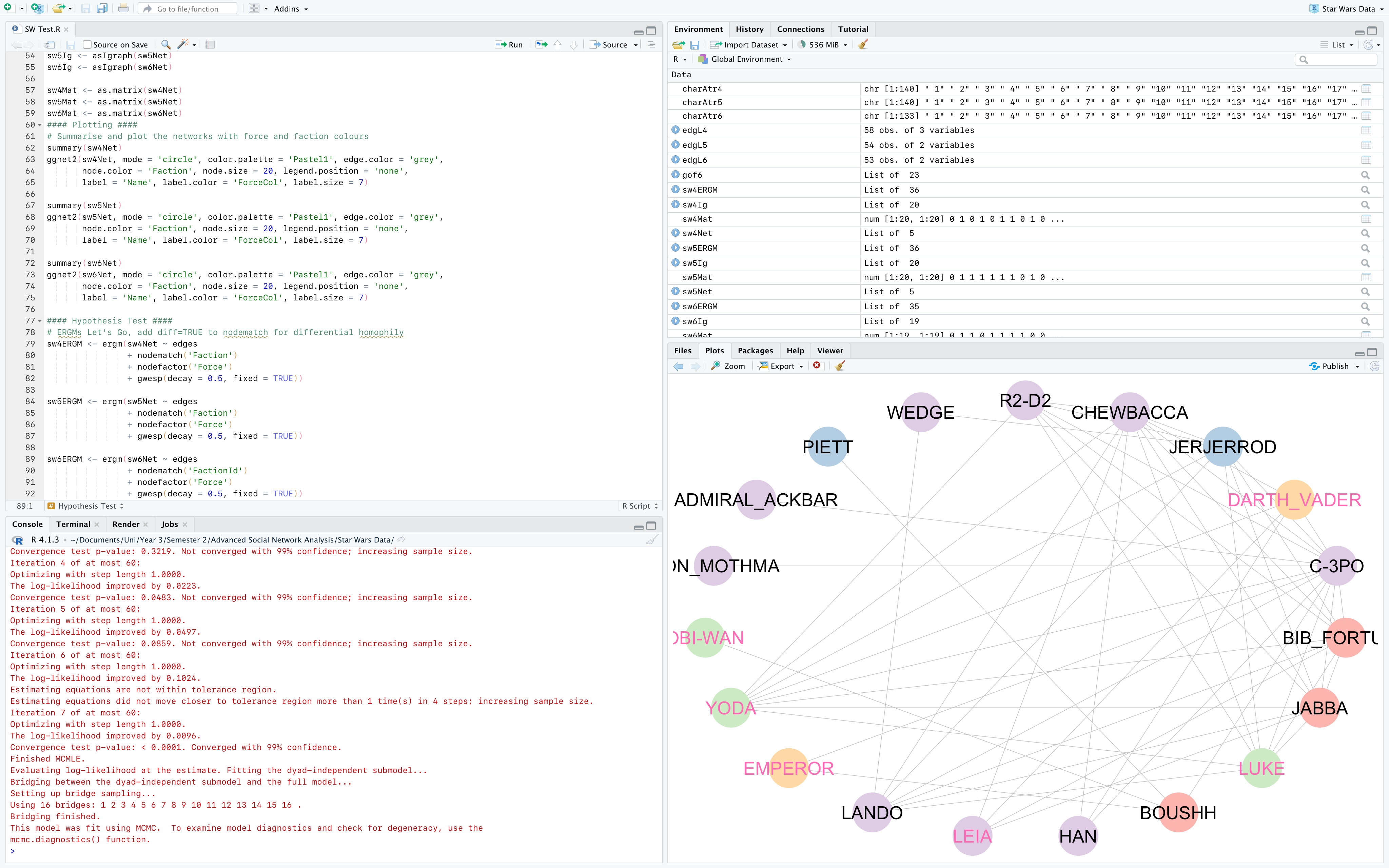Click the YODA node in the plot
This screenshot has height=868, width=1389.
(x=731, y=707)
